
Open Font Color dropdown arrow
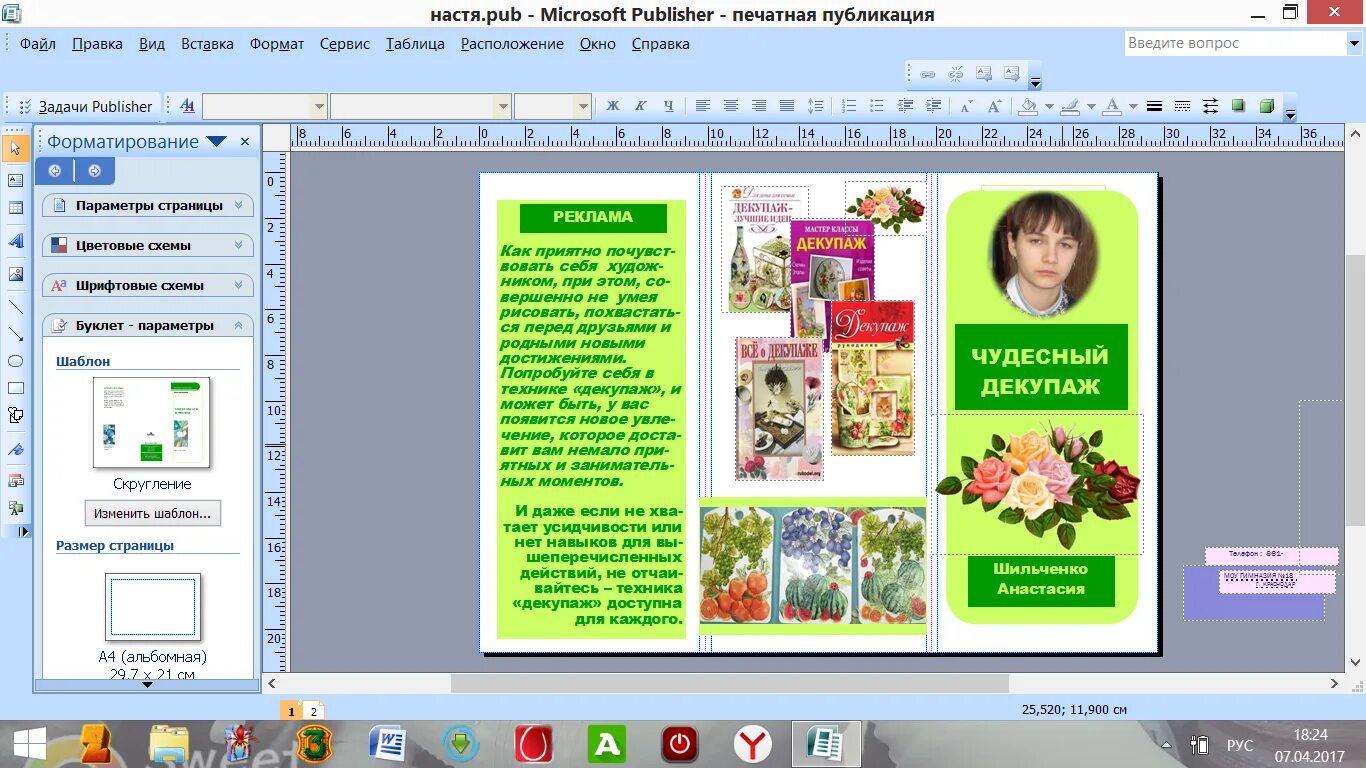coord(1133,106)
